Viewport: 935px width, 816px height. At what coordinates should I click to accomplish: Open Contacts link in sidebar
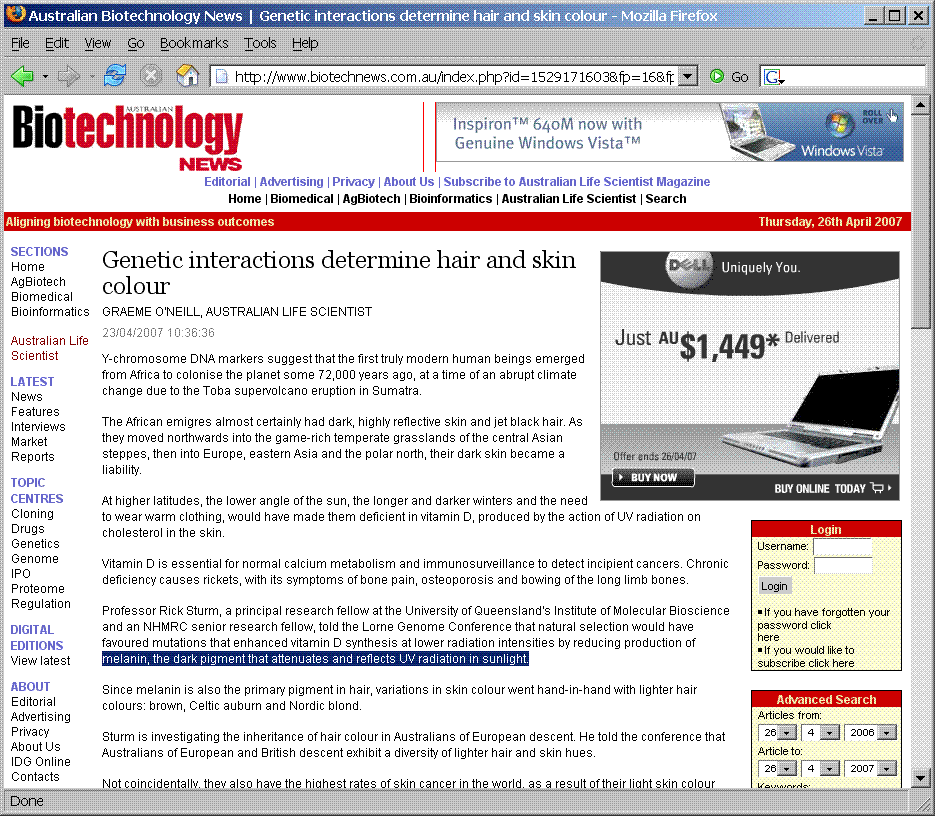click(35, 777)
